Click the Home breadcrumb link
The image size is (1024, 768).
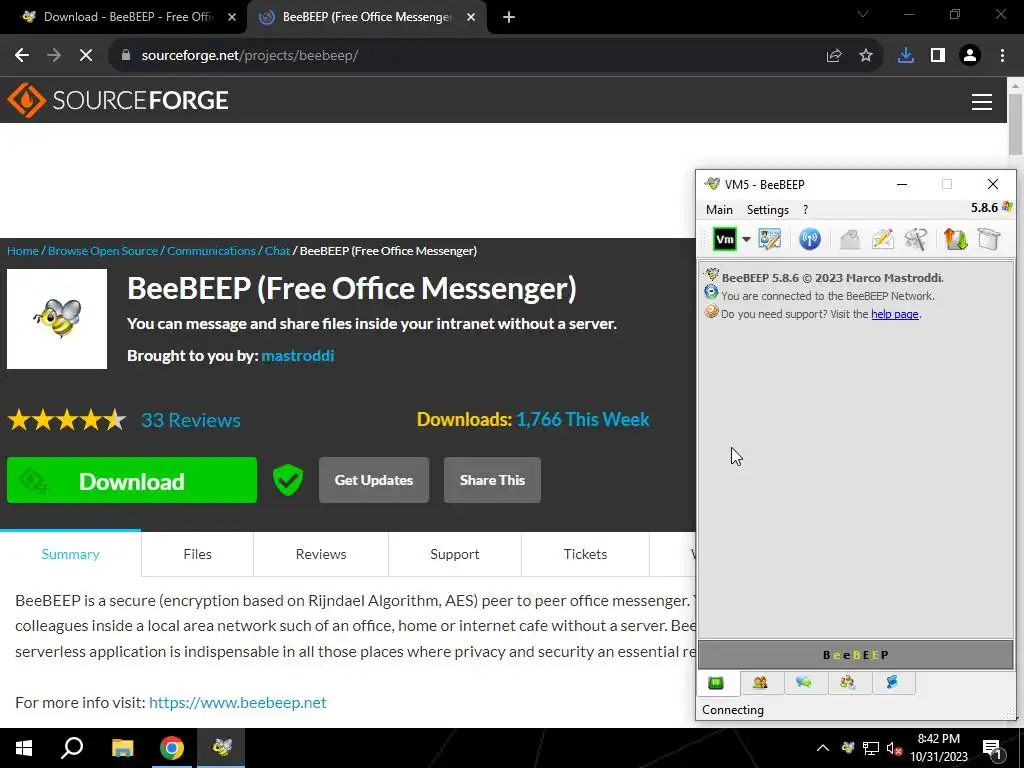click(23, 251)
